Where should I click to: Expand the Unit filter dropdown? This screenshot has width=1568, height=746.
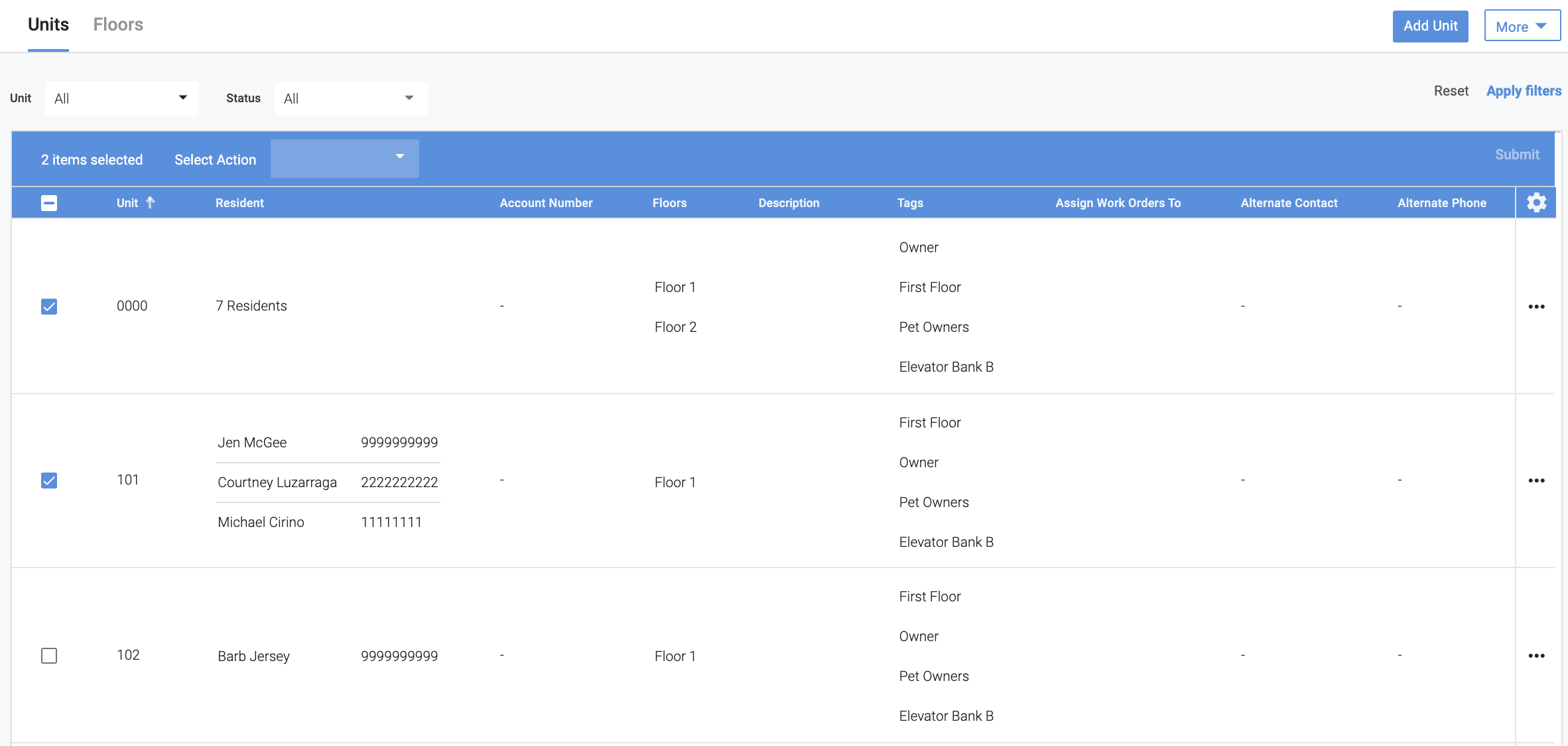(121, 98)
